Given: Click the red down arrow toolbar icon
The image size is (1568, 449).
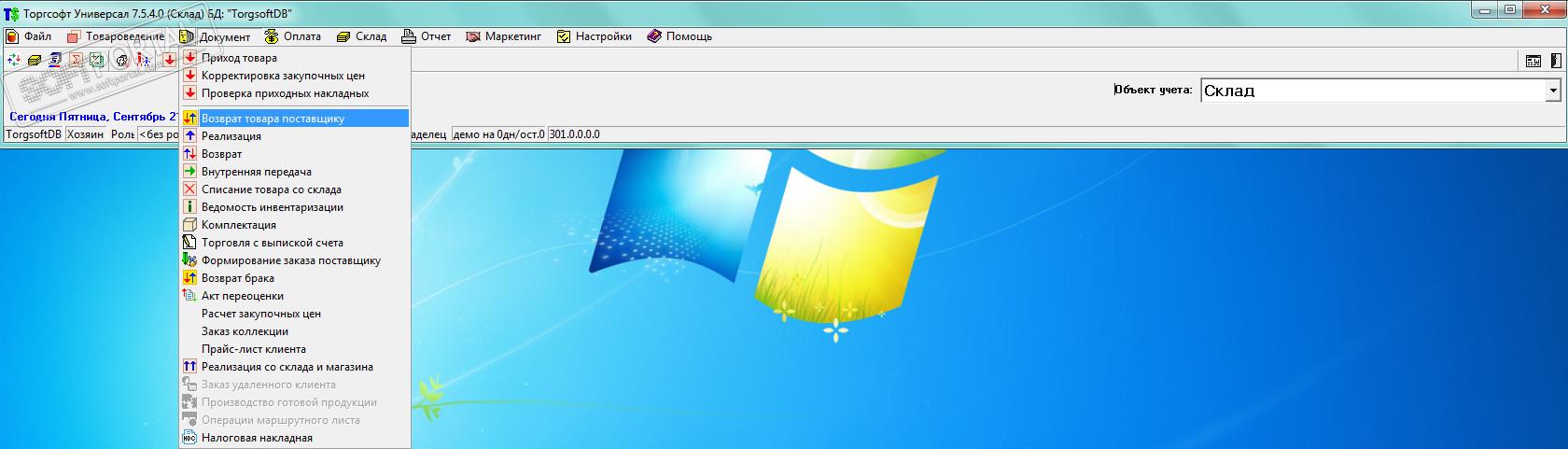Looking at the screenshot, I should point(169,60).
